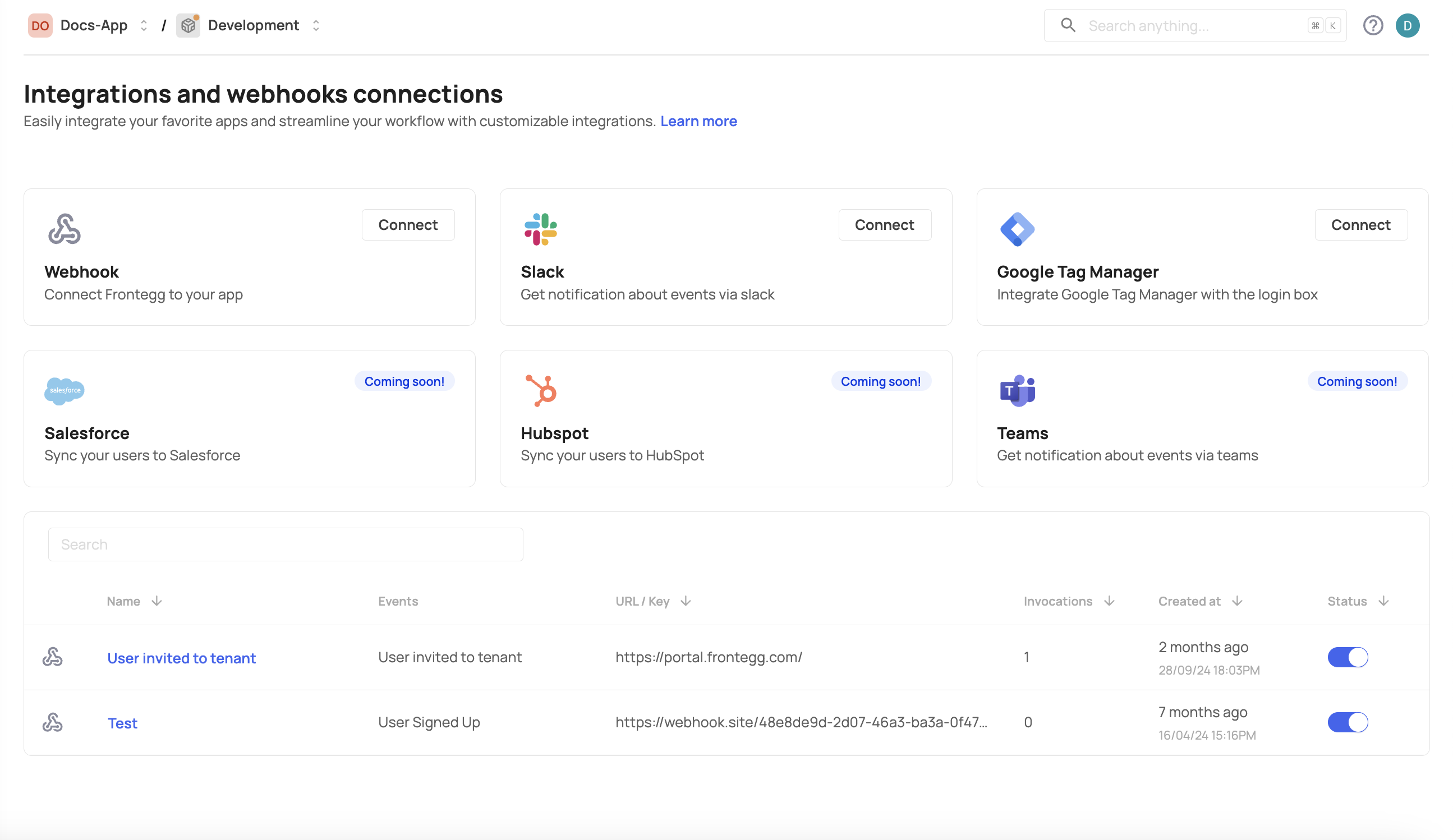Image resolution: width=1453 pixels, height=840 pixels.
Task: Disable the User invited to tenant toggle
Action: click(1348, 657)
